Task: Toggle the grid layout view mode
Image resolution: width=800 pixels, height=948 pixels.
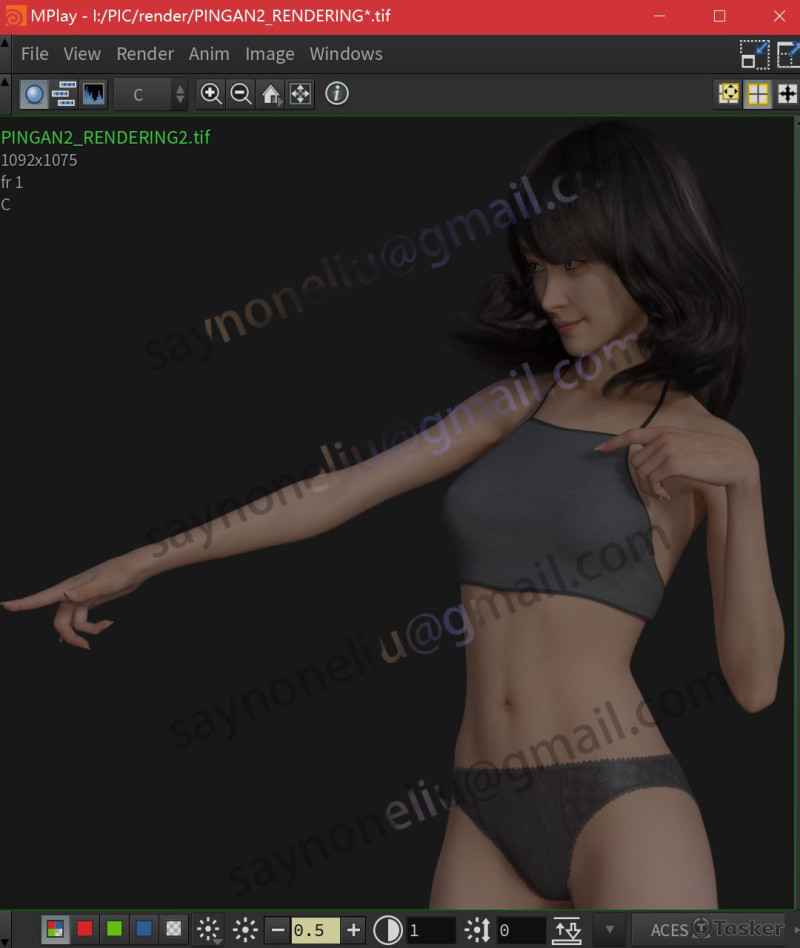Action: tap(758, 94)
